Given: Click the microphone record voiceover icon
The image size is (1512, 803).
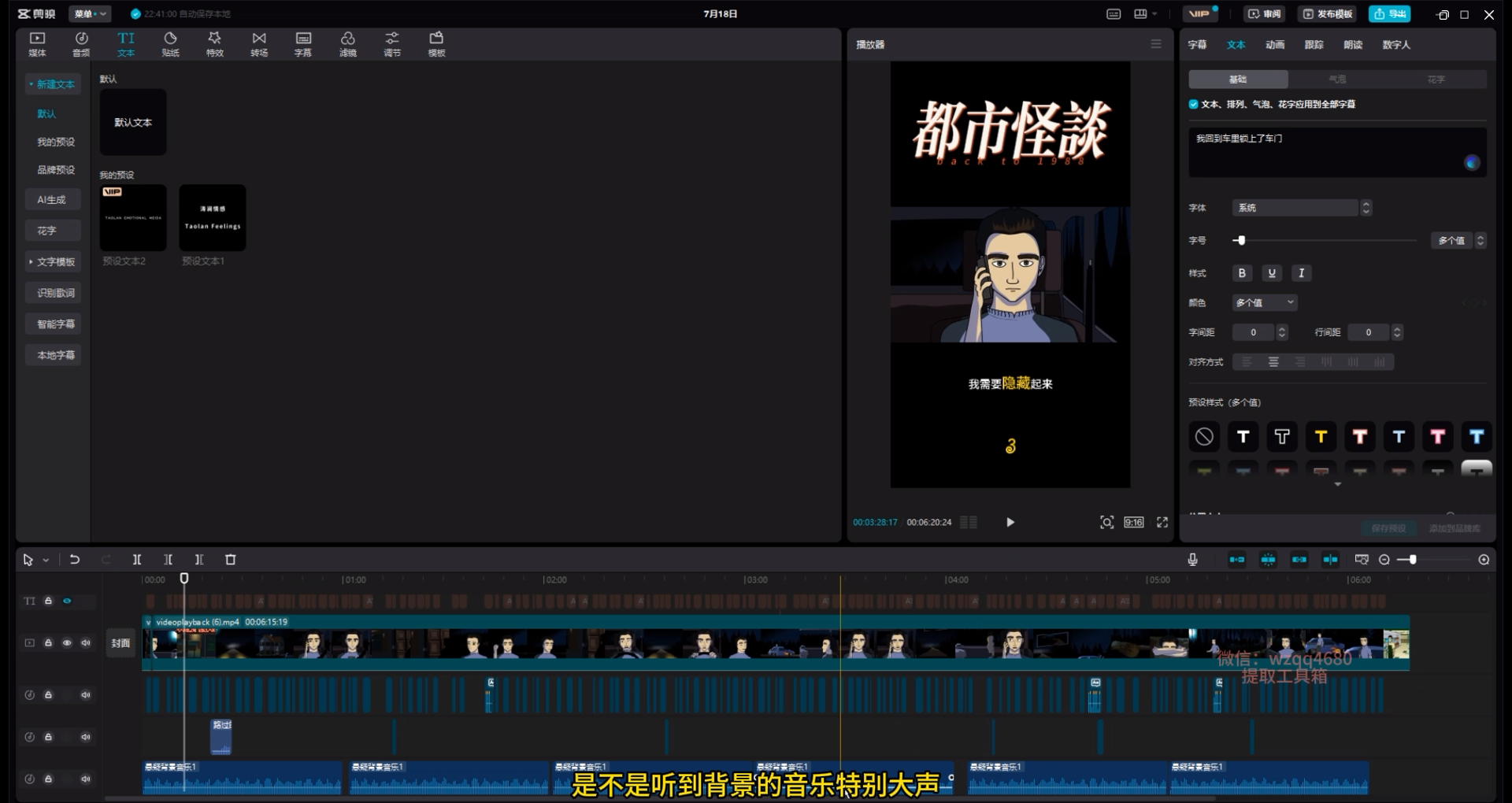Looking at the screenshot, I should pyautogui.click(x=1192, y=560).
